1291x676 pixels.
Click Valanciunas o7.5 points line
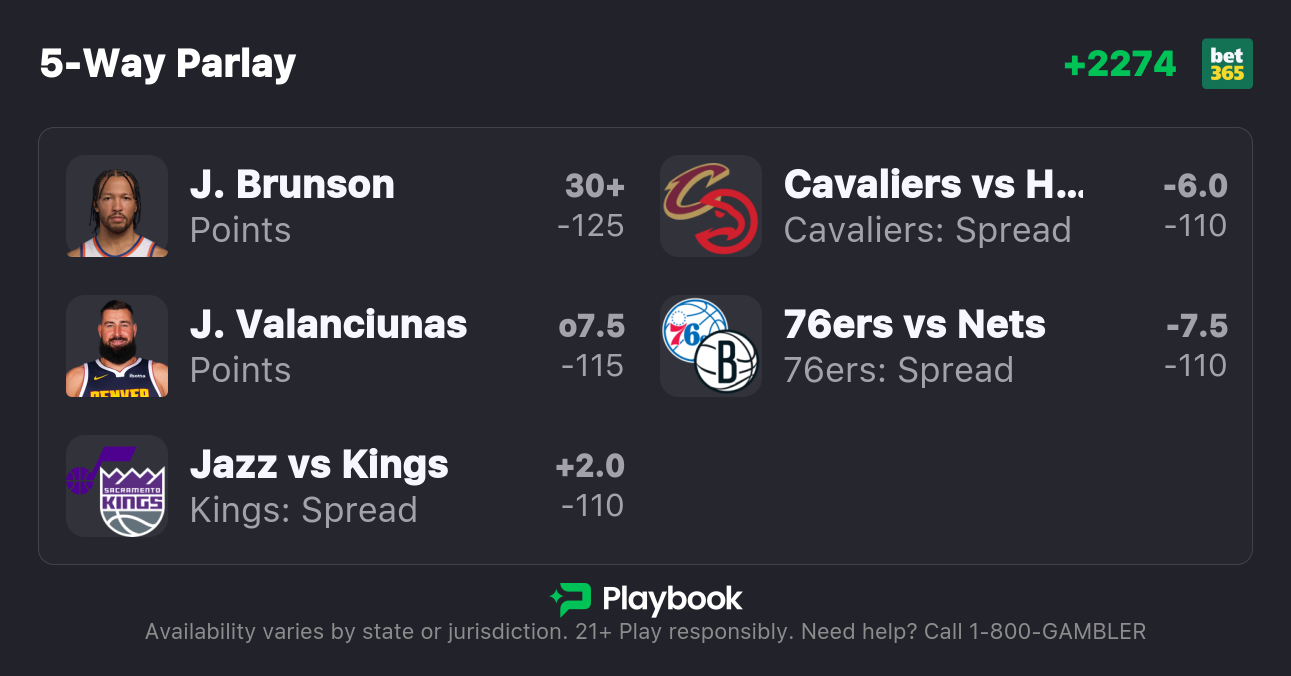click(x=591, y=326)
